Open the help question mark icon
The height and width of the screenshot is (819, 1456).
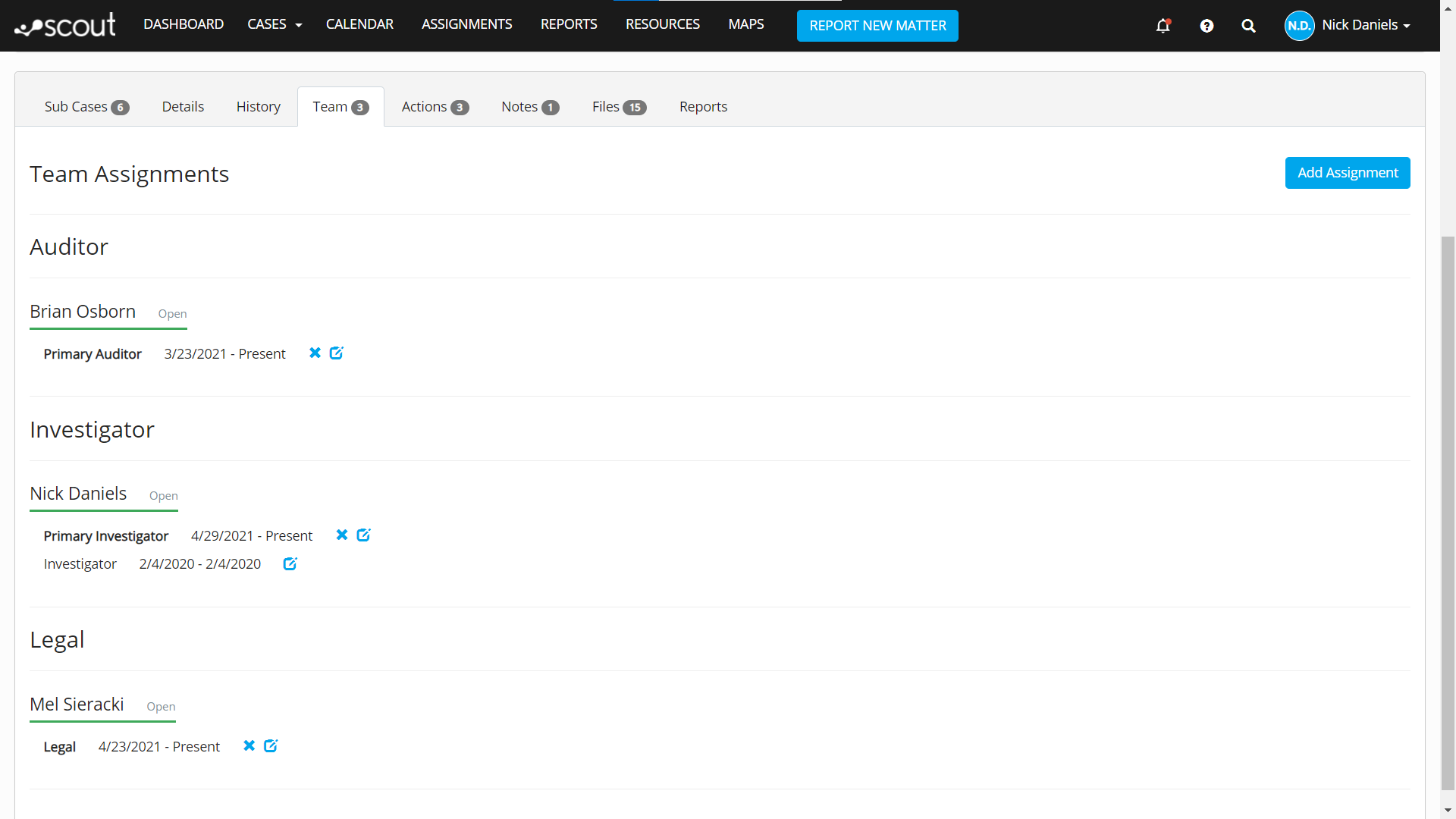point(1207,26)
